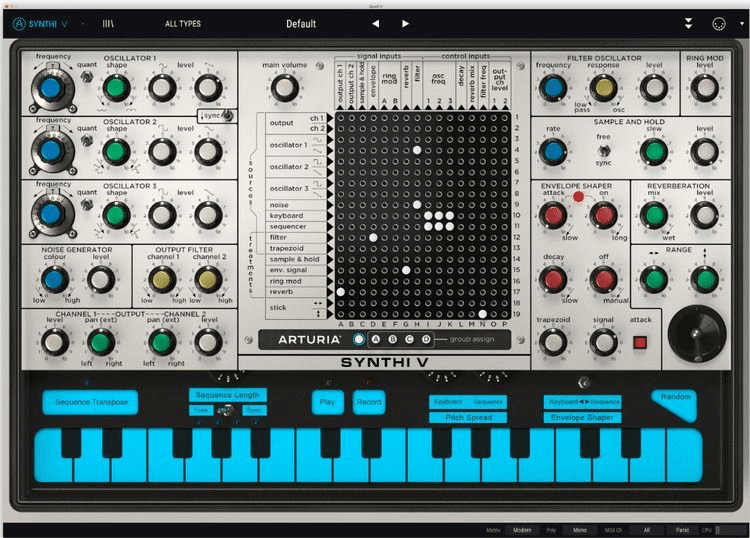Viewport: 750px width, 538px height.
Task: Select group assign B button
Action: coord(393,339)
